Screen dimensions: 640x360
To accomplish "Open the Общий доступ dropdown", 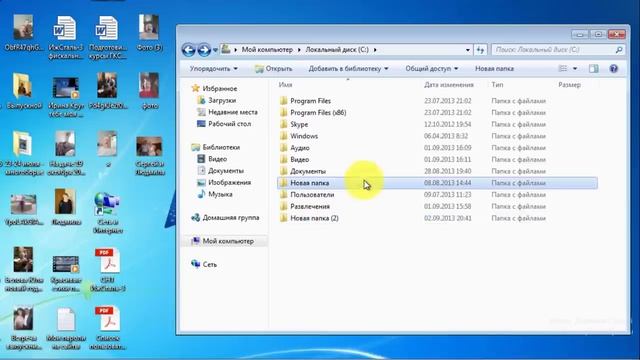I will click(431, 69).
